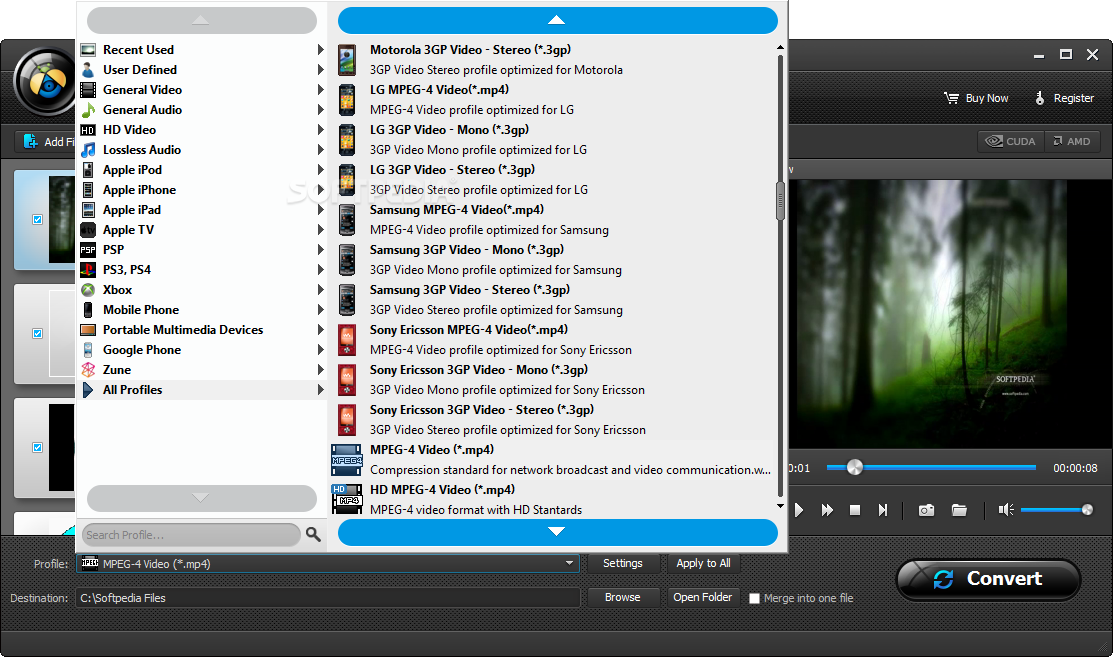Screen dimensions: 1113x657
Task: Click the HD MPEG-4 Video format icon
Action: [x=346, y=499]
